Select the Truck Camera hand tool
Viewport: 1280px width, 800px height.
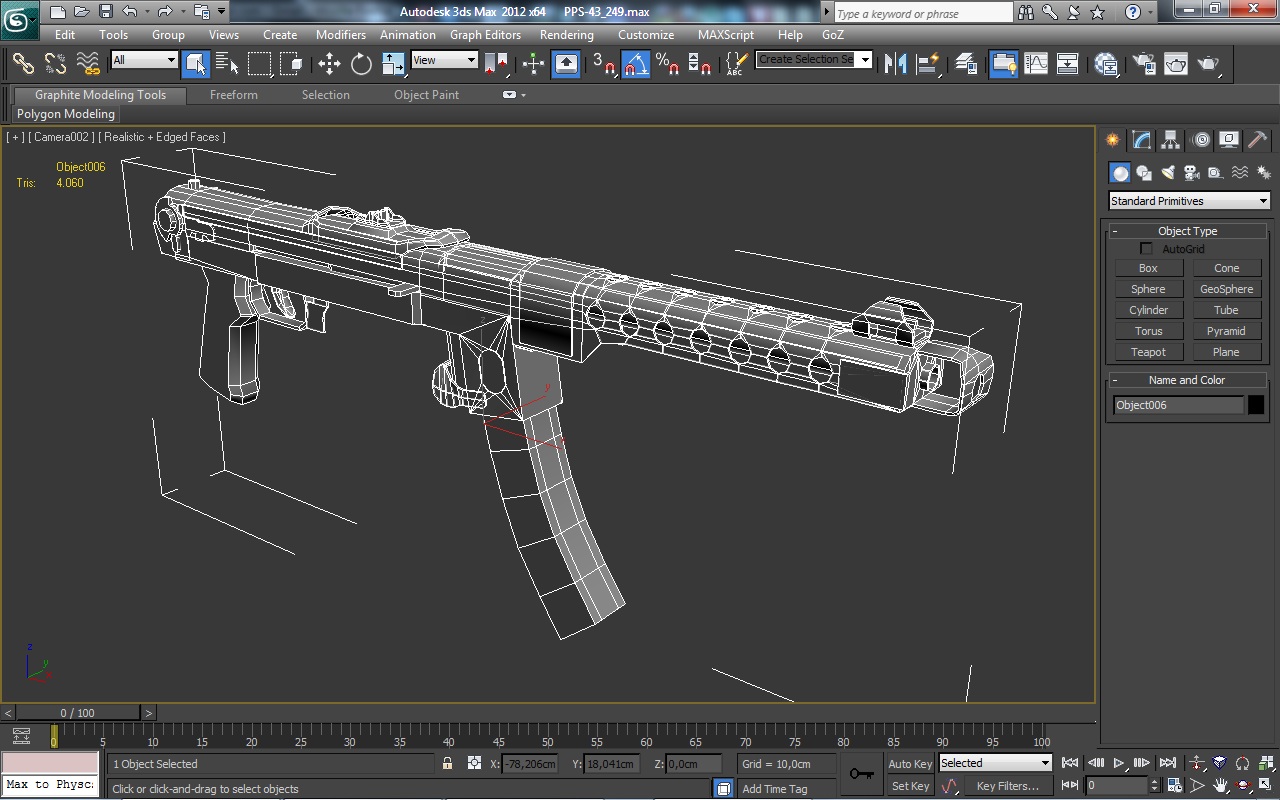pos(1220,786)
